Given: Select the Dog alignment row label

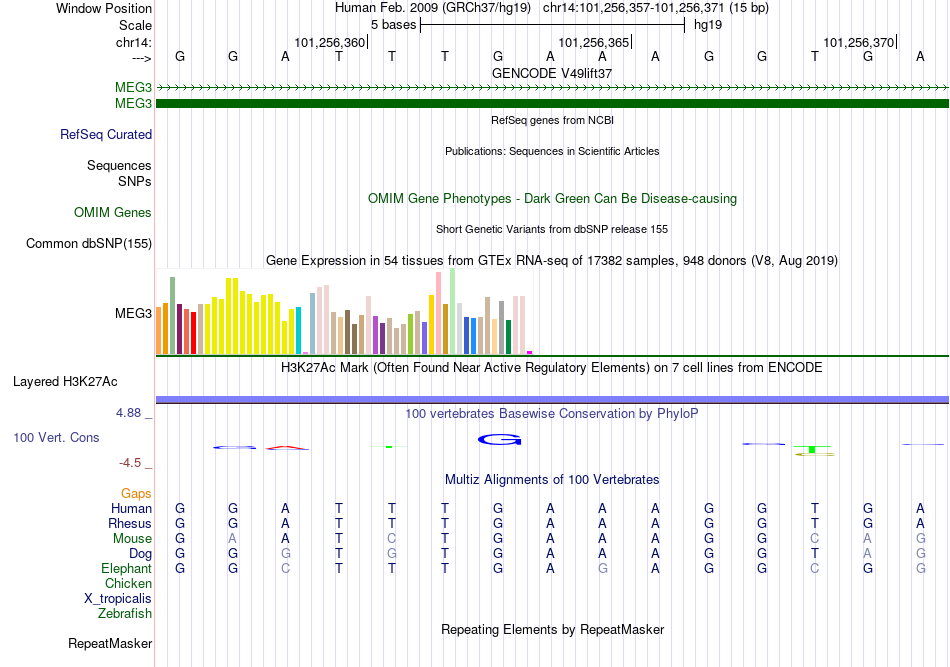Looking at the screenshot, I should pyautogui.click(x=140, y=554).
